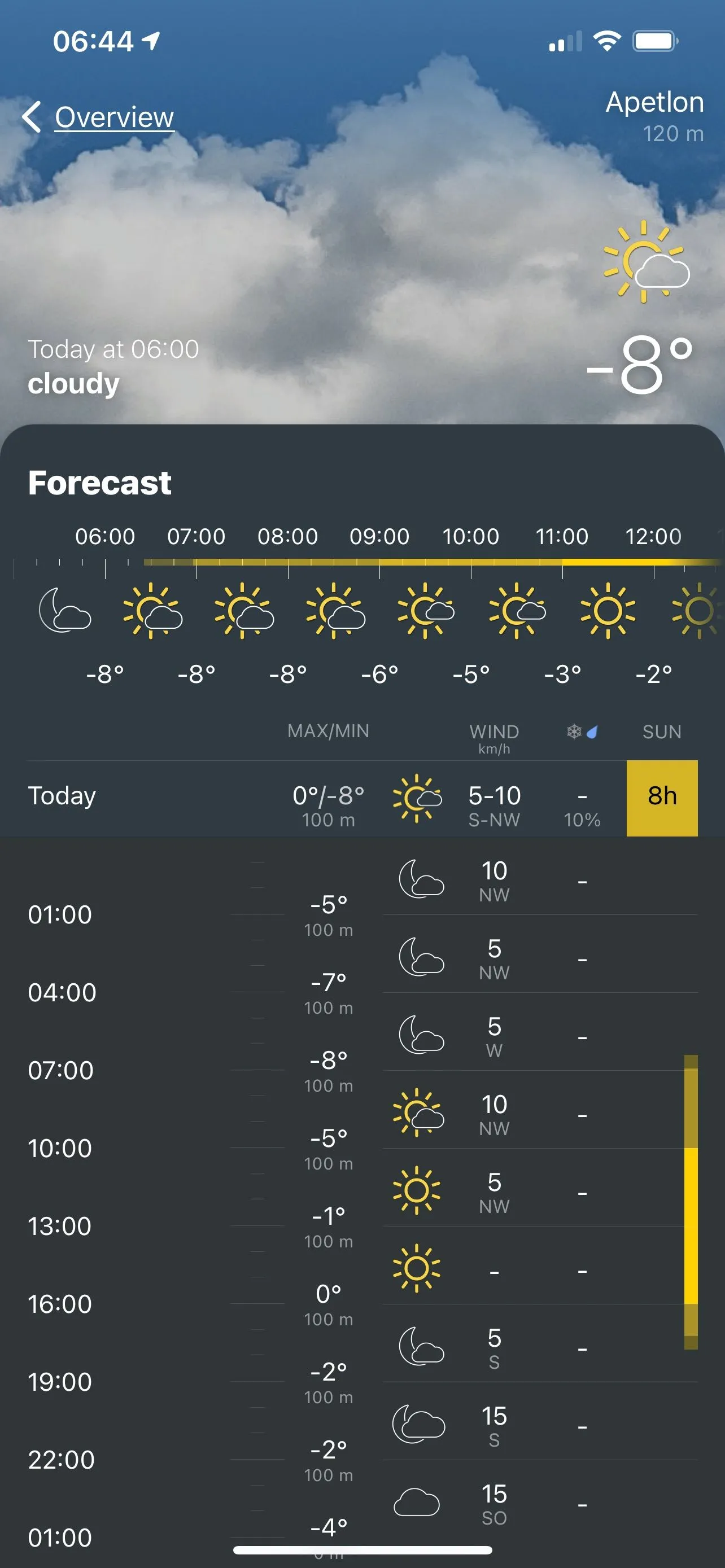Tap the bottom home indicator bar
The height and width of the screenshot is (1568, 725).
362,1550
